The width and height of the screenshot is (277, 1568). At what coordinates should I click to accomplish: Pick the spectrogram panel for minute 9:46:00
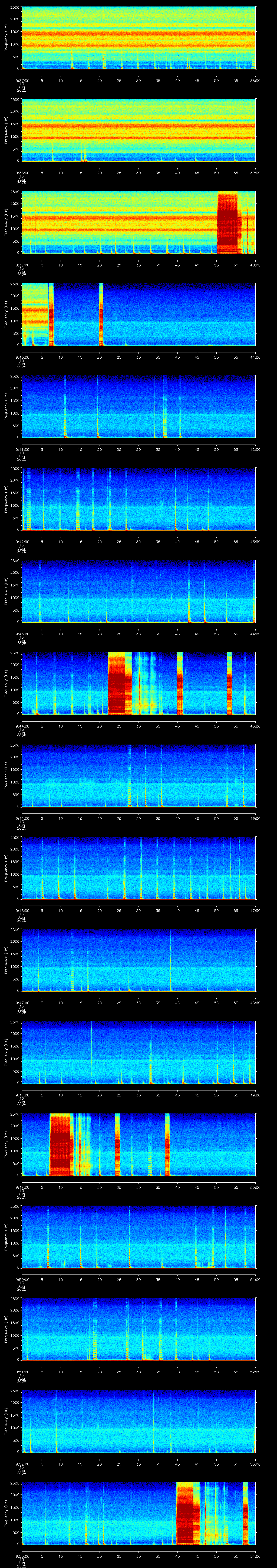[139, 868]
